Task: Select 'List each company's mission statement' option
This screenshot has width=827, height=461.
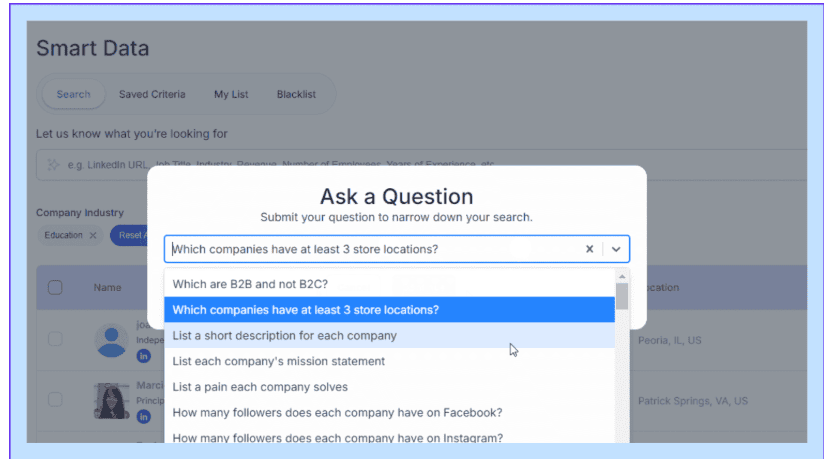Action: tap(389, 361)
